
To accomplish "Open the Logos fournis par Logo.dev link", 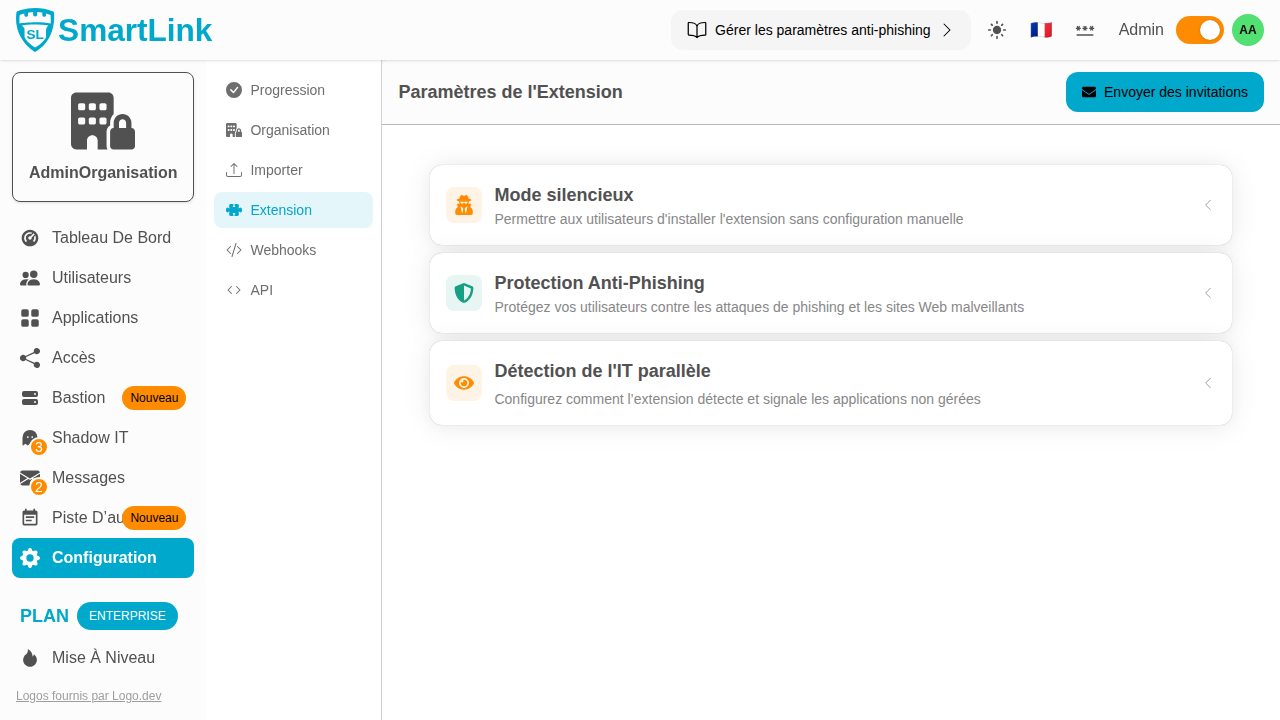I will click(88, 696).
